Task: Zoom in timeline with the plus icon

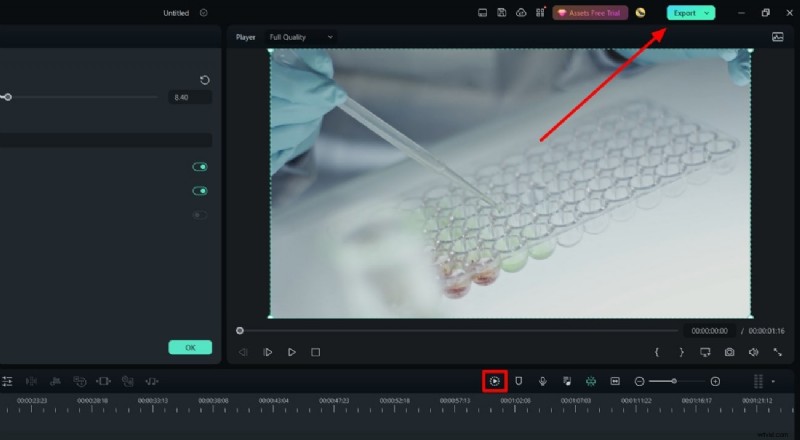Action: [715, 381]
